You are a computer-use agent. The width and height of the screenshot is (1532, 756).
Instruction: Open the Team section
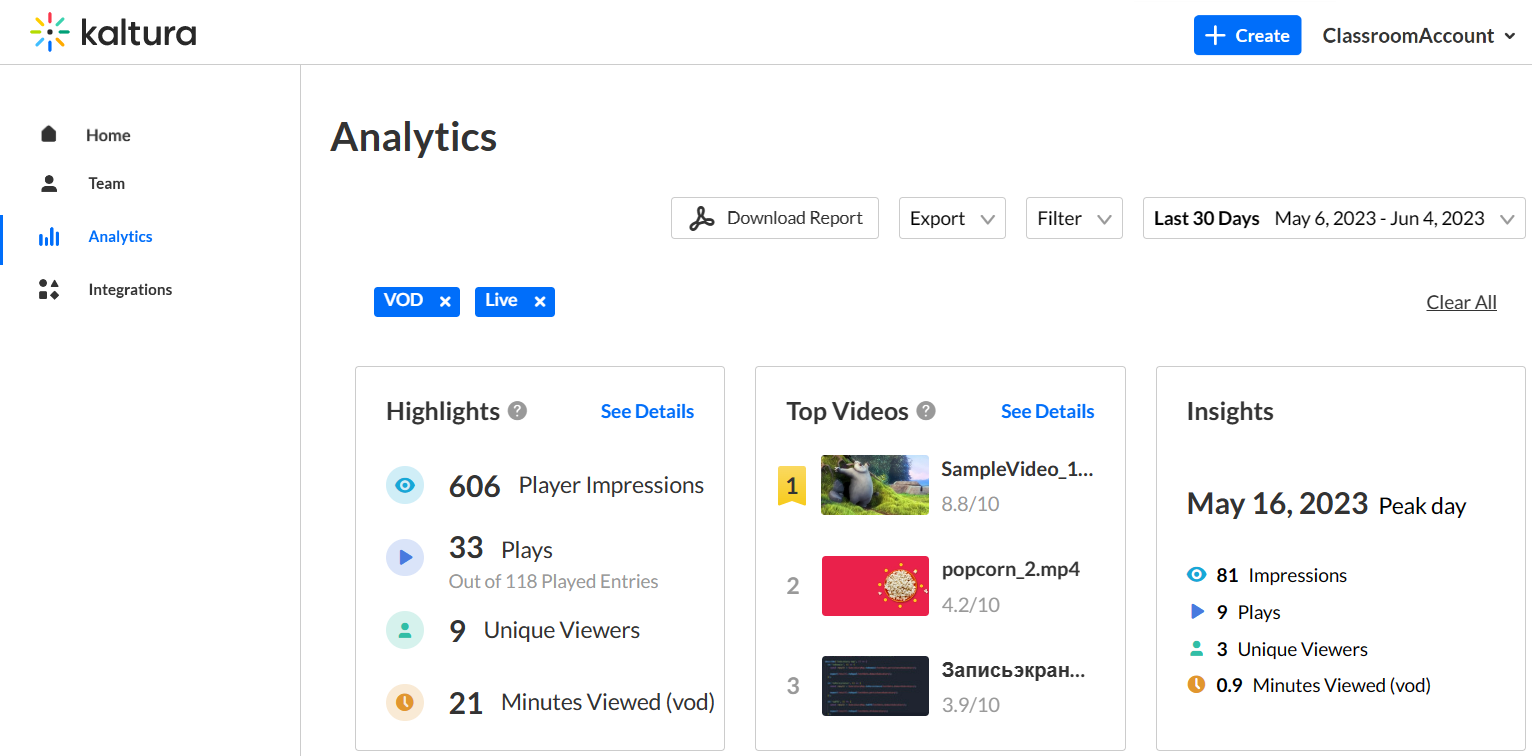107,184
